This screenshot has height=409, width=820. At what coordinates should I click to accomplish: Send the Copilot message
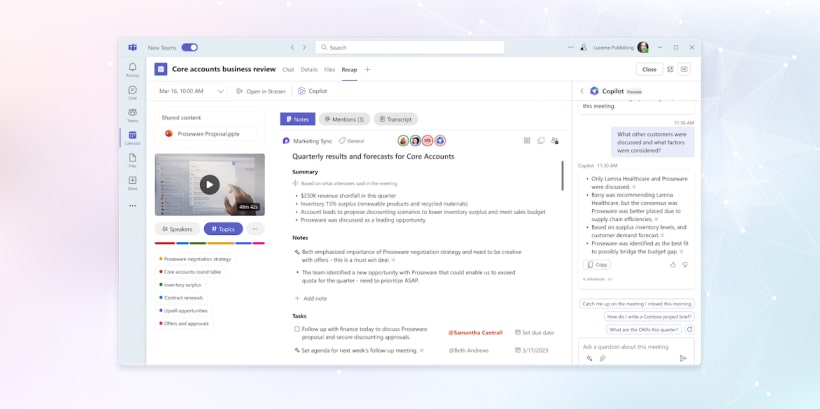coord(682,358)
